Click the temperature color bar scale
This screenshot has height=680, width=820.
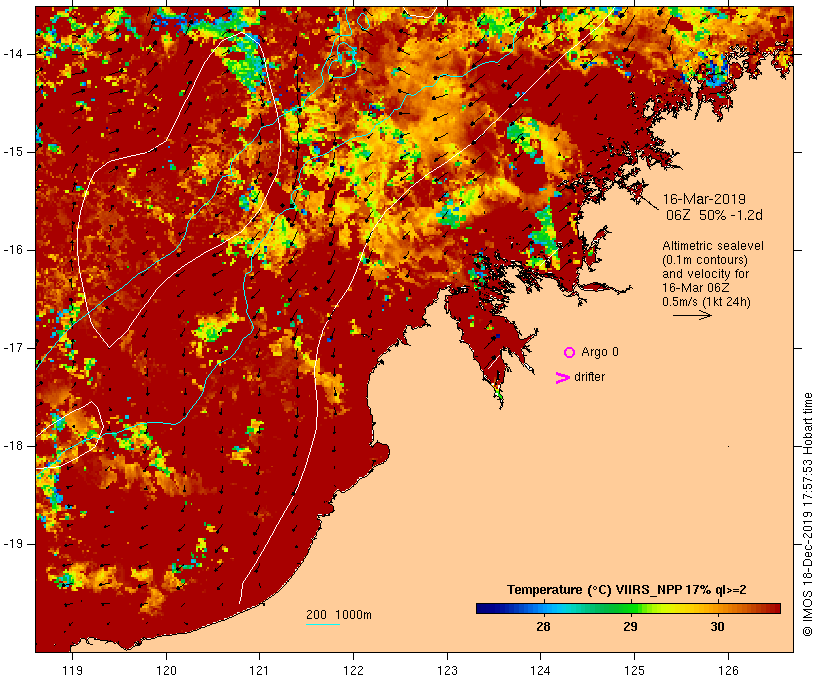click(x=628, y=608)
